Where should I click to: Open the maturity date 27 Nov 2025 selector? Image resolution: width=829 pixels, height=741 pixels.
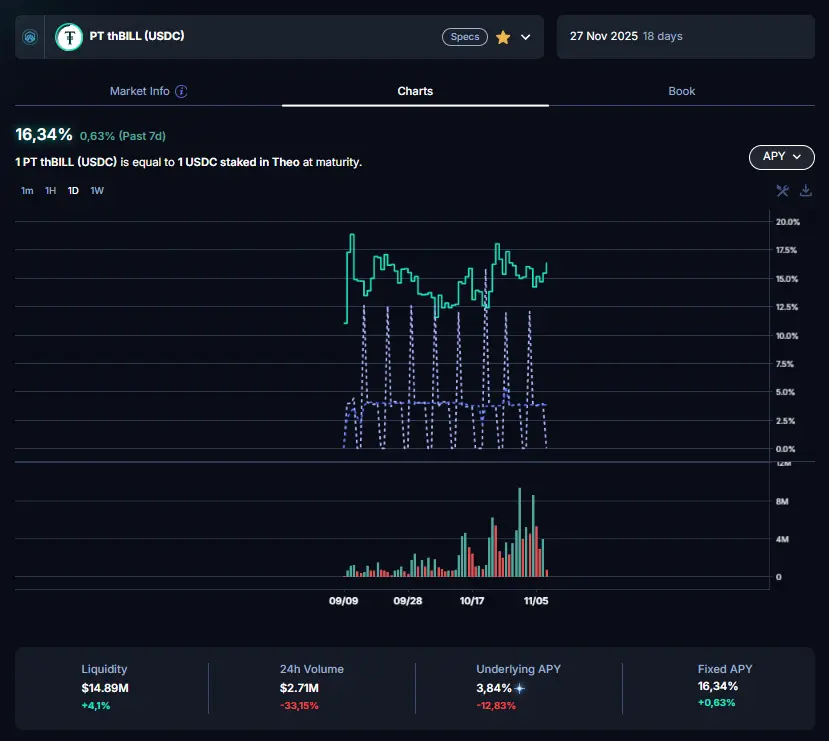[625, 37]
